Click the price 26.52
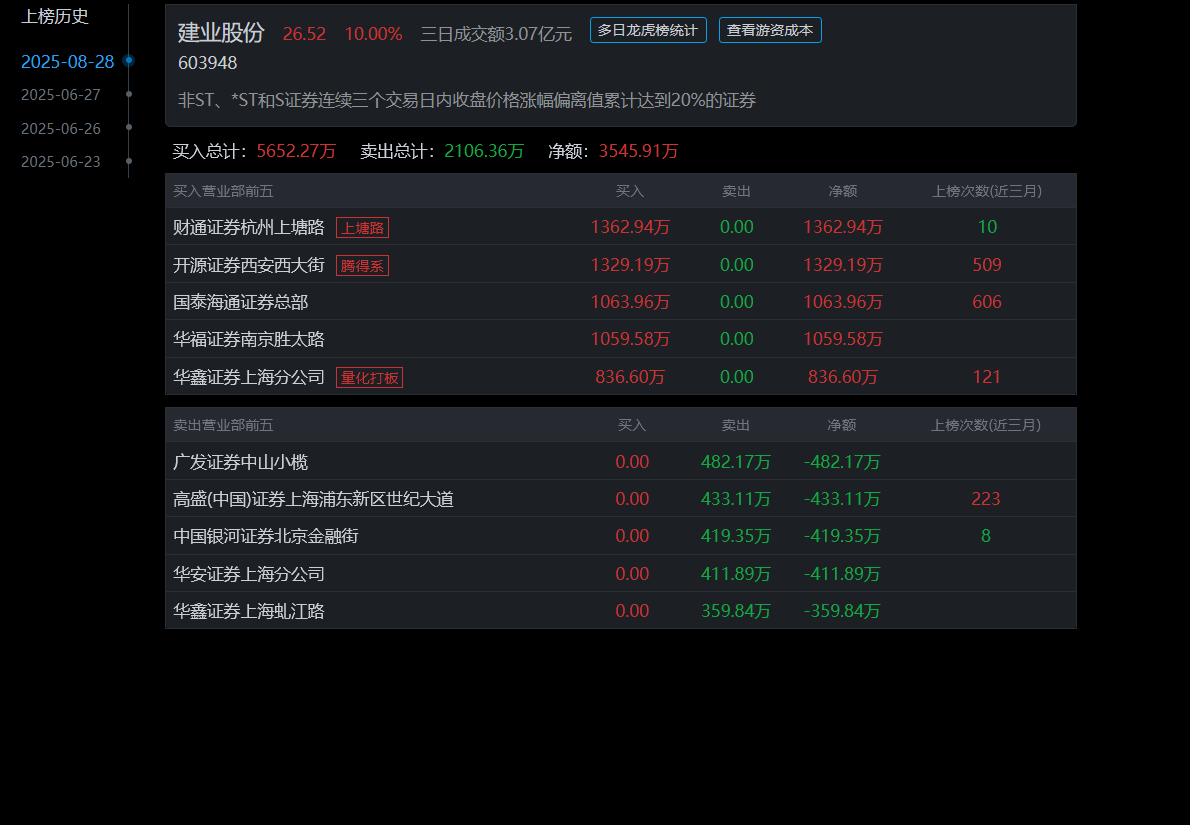Image resolution: width=1190 pixels, height=825 pixels. (304, 34)
